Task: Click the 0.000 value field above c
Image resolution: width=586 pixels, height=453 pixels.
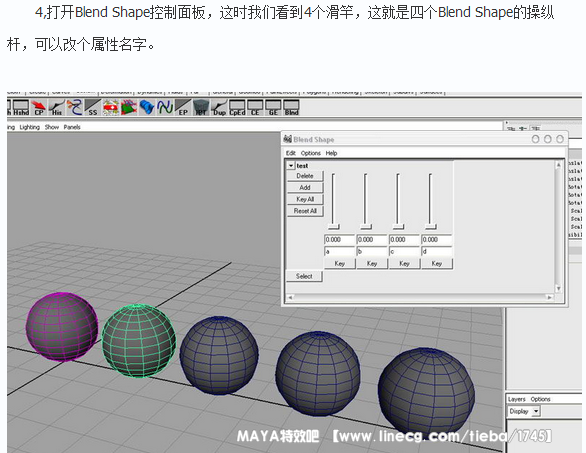Action: click(x=404, y=239)
